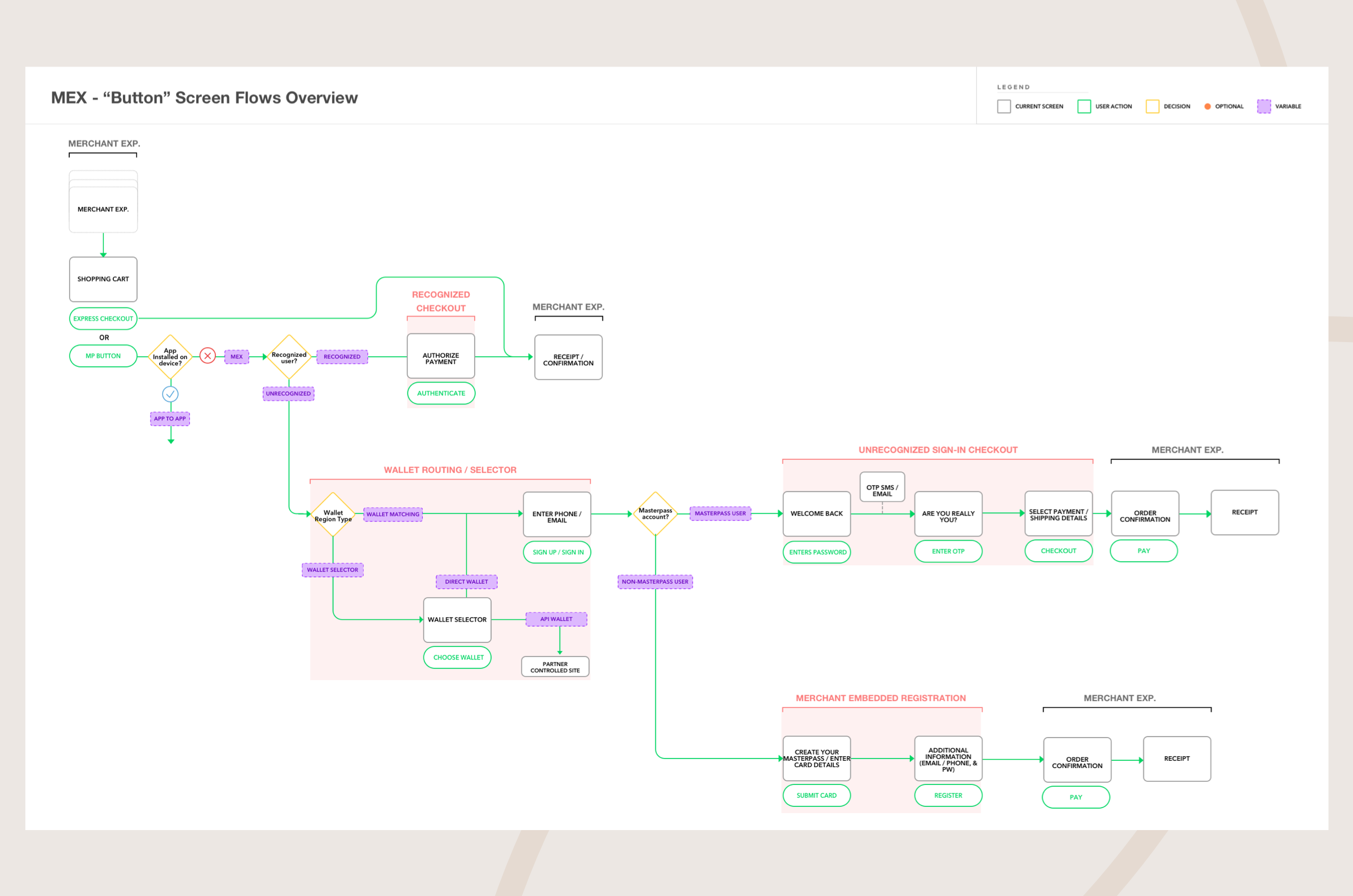Click the MP Button pill
This screenshot has width=1353, height=896.
pos(104,356)
